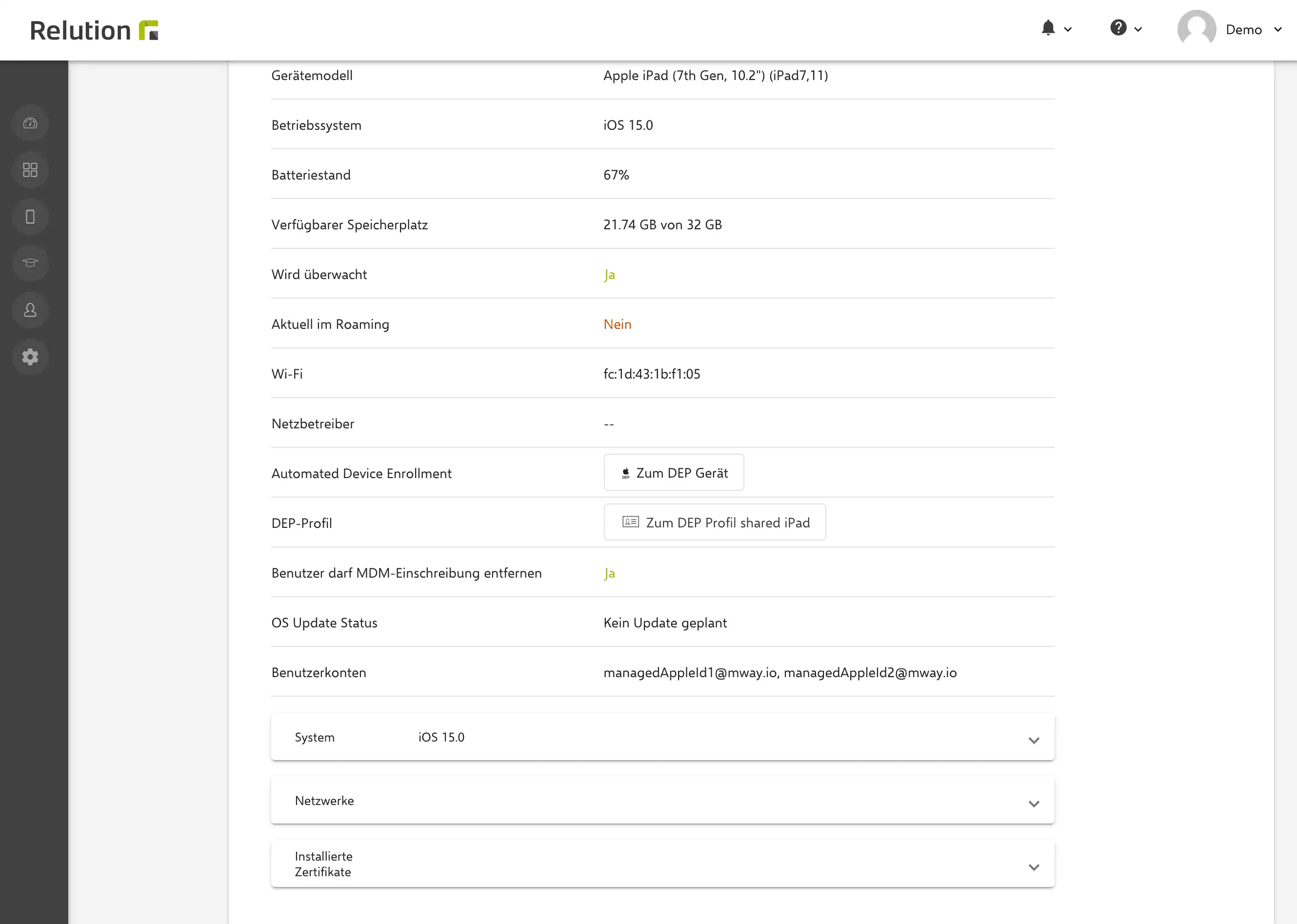1297x924 pixels.
Task: Click the Batteriestand value 67%
Action: (x=616, y=175)
